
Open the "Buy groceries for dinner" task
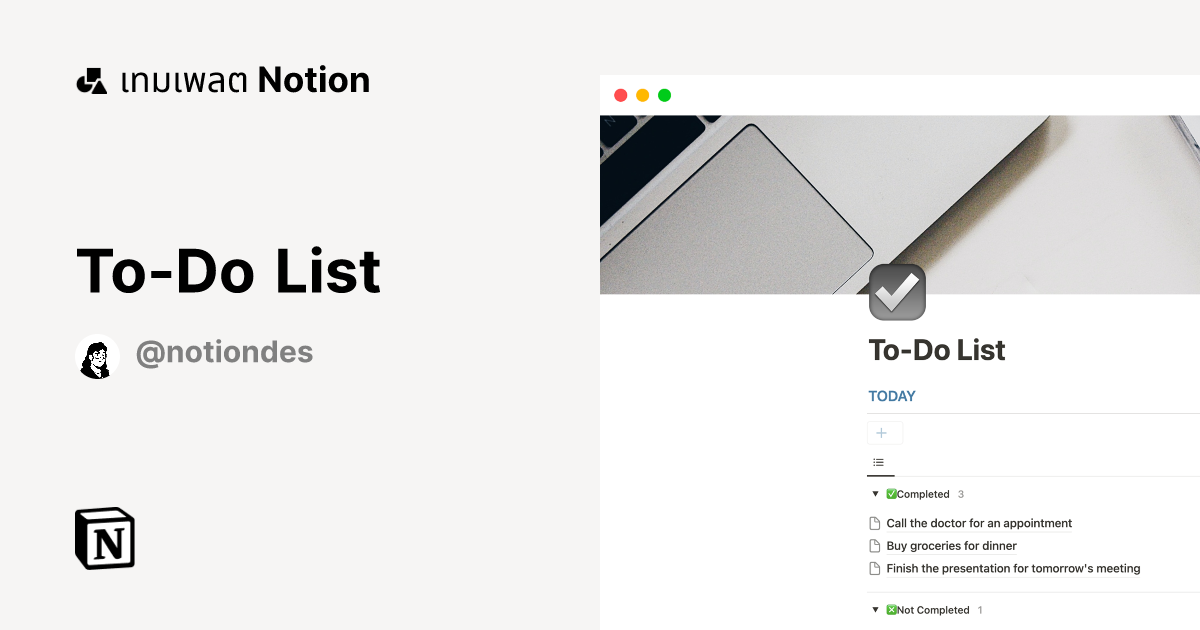tap(950, 545)
